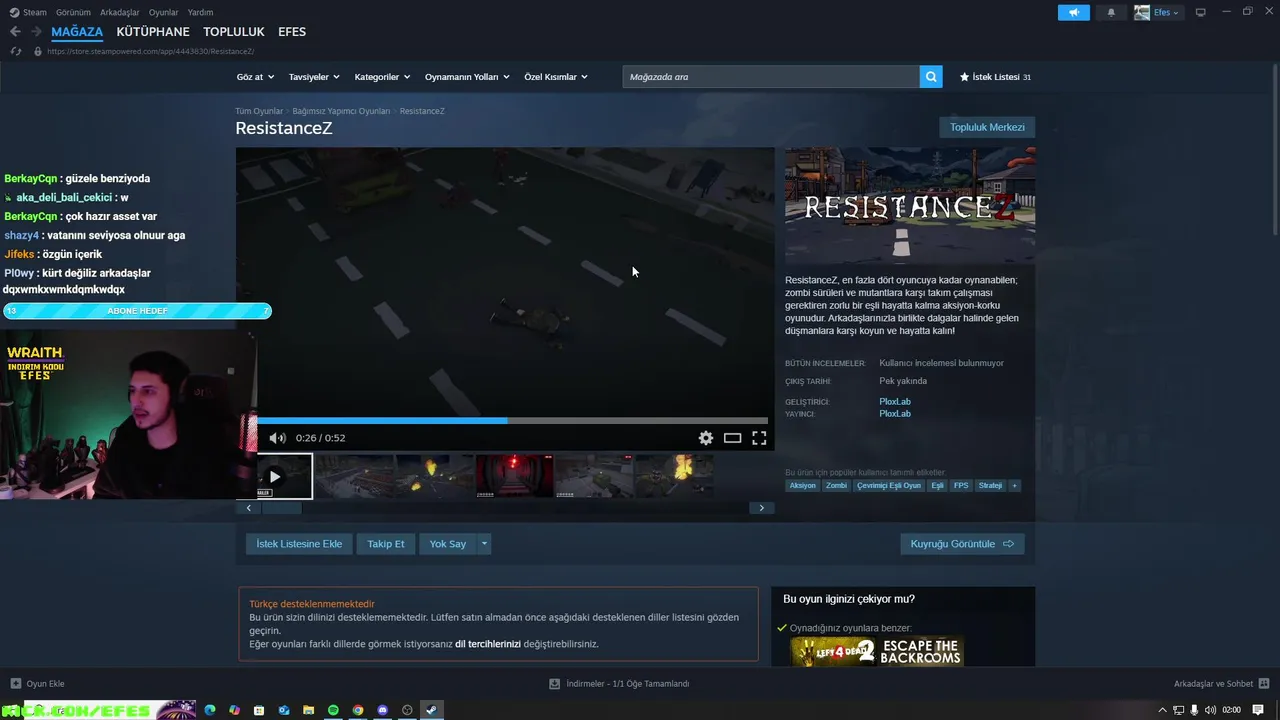Seek on the trailer progress bar
1280x720 pixels.
click(x=512, y=421)
